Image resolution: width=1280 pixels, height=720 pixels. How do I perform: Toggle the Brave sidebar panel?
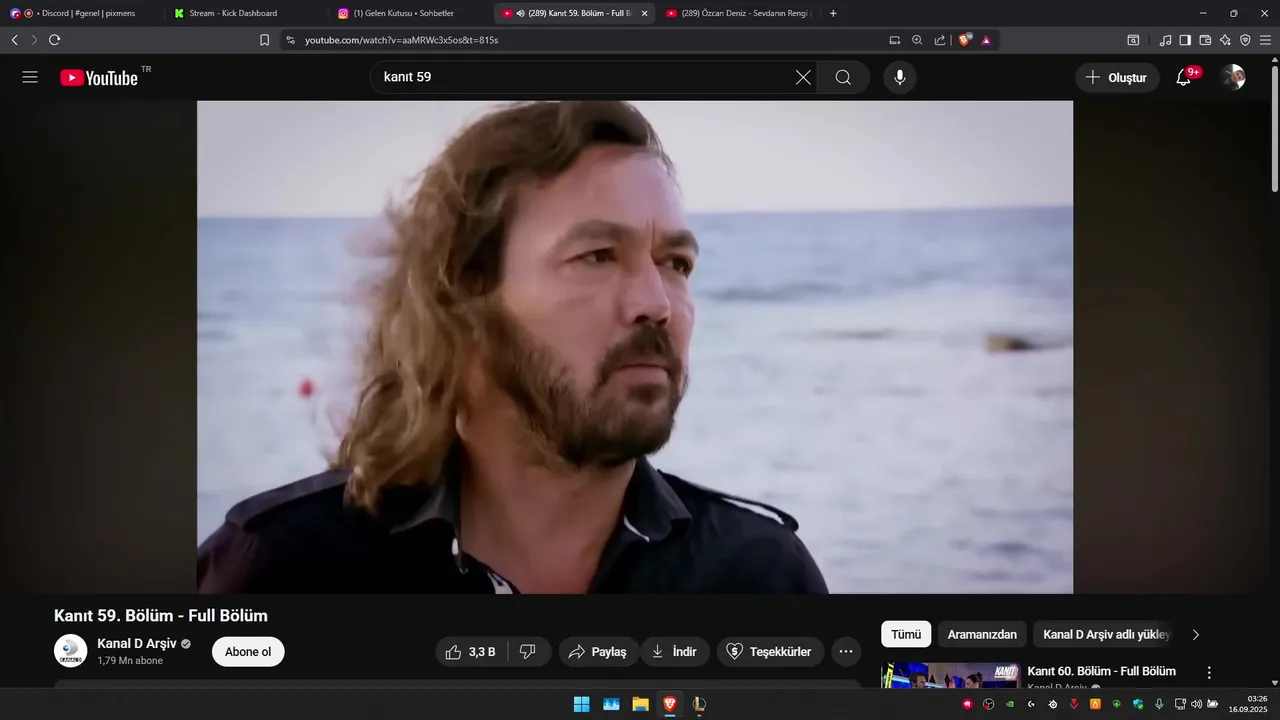(1185, 40)
